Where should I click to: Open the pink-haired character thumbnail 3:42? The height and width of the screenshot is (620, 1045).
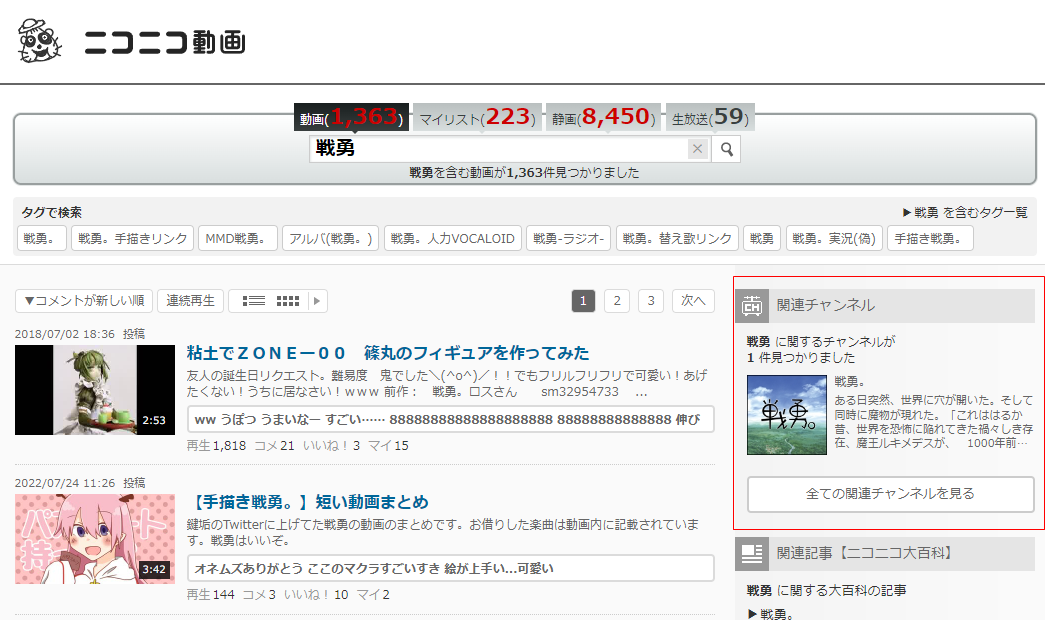pos(95,539)
